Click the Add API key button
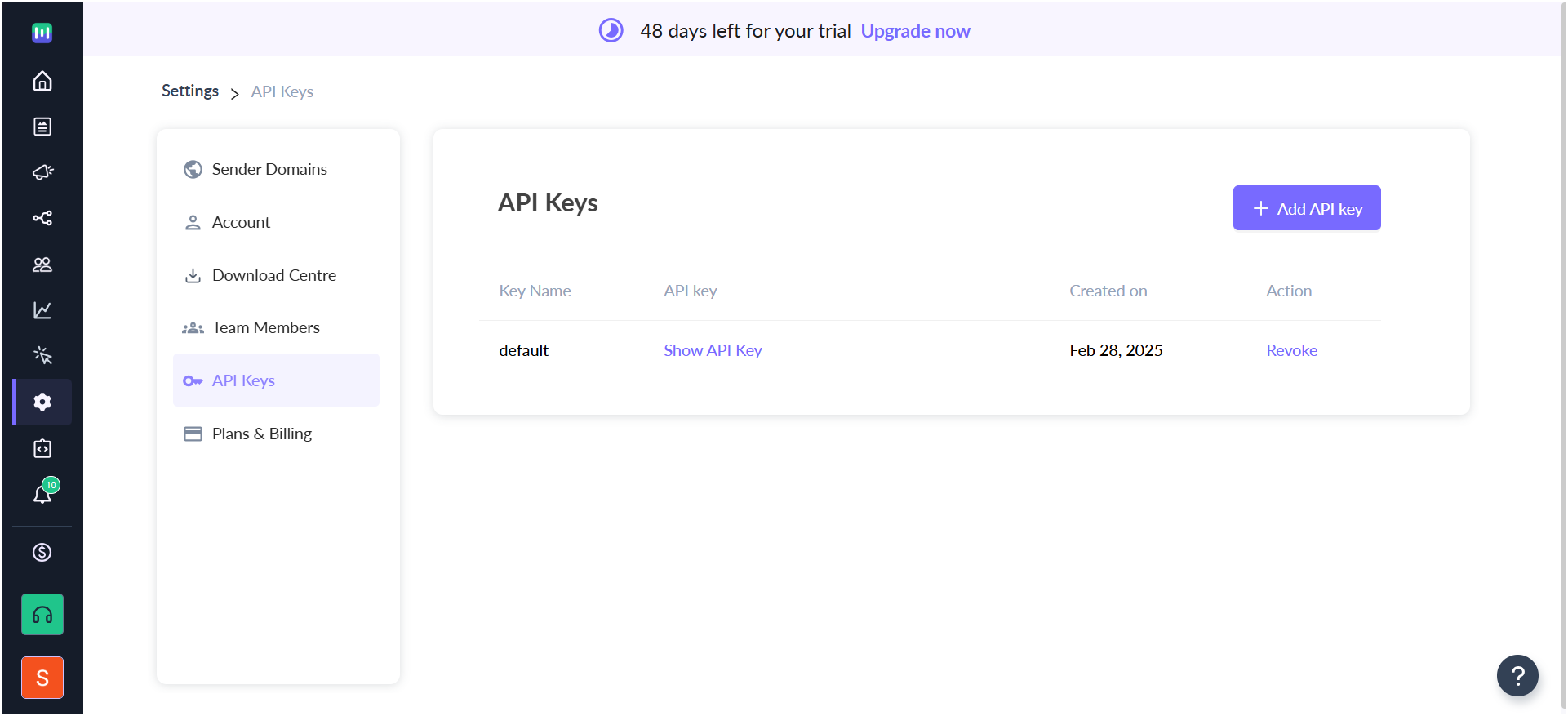 point(1307,208)
